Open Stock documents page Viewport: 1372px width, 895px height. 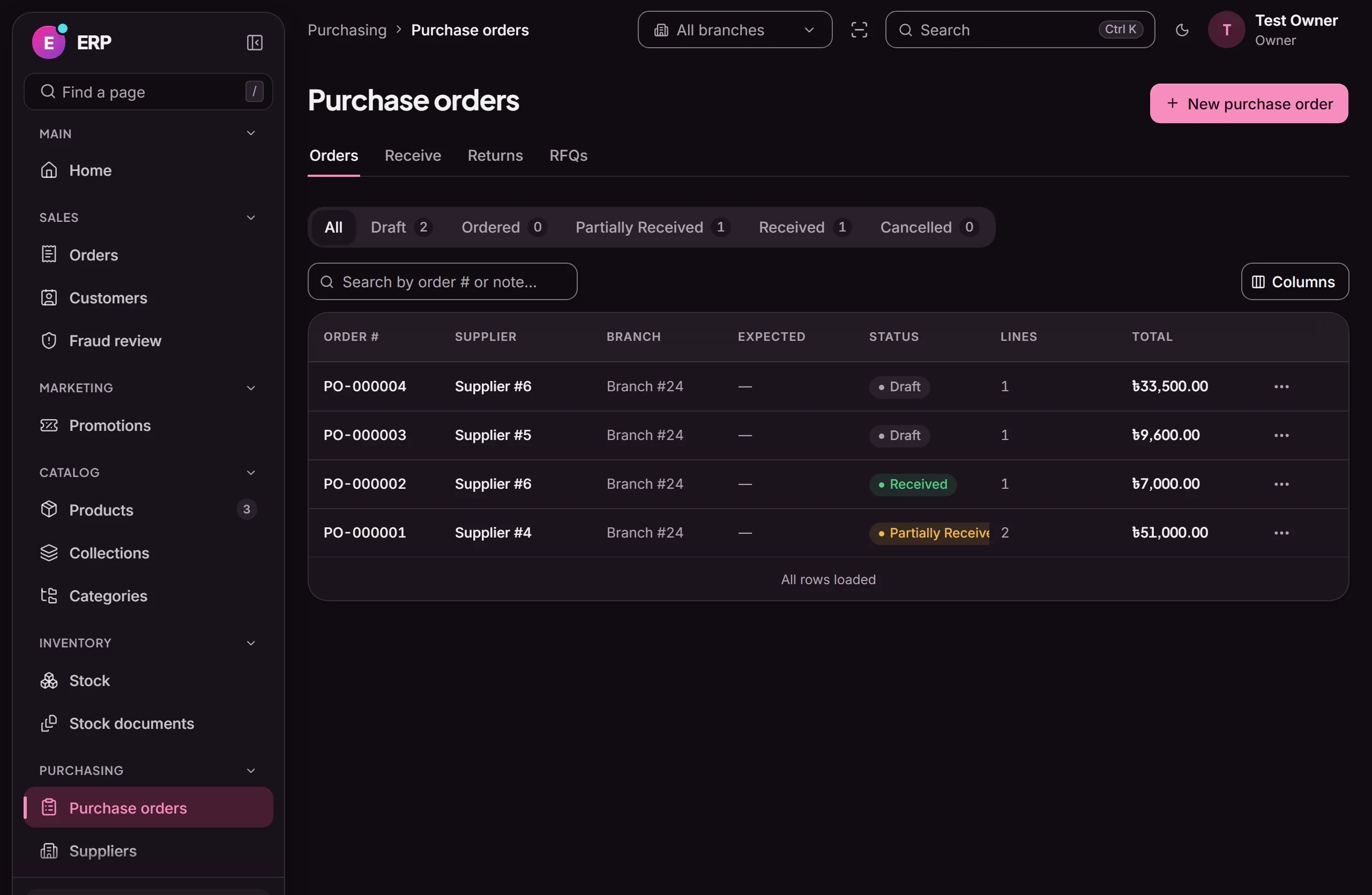pyautogui.click(x=148, y=724)
